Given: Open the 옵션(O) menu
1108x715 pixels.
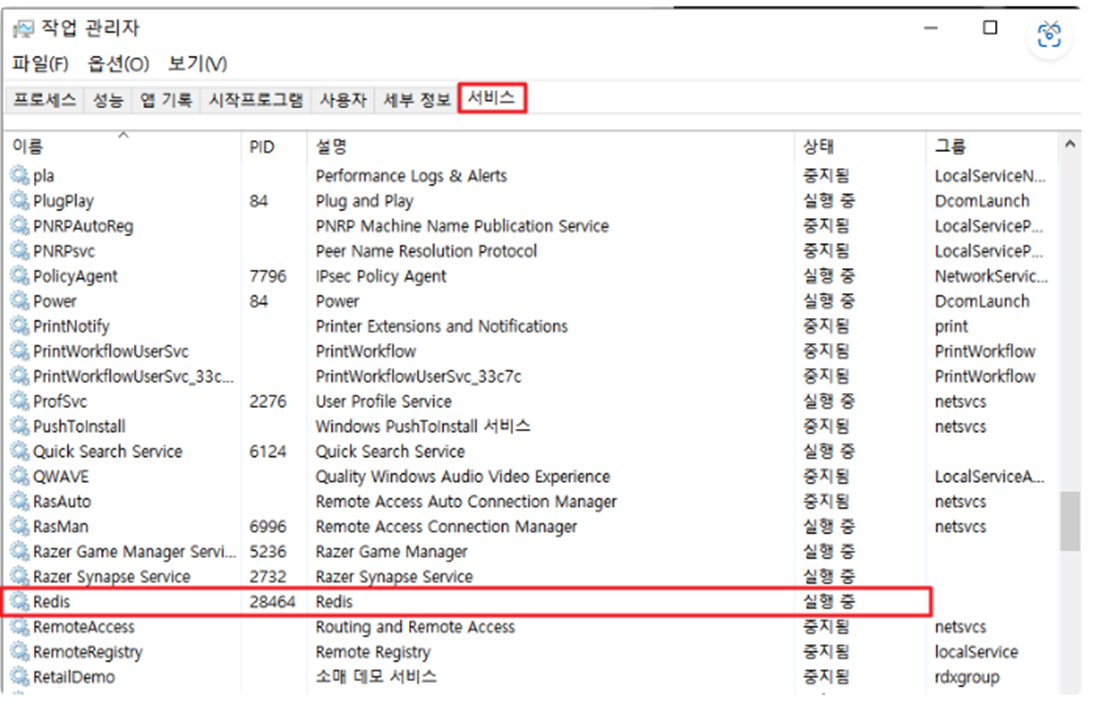Looking at the screenshot, I should (x=118, y=64).
